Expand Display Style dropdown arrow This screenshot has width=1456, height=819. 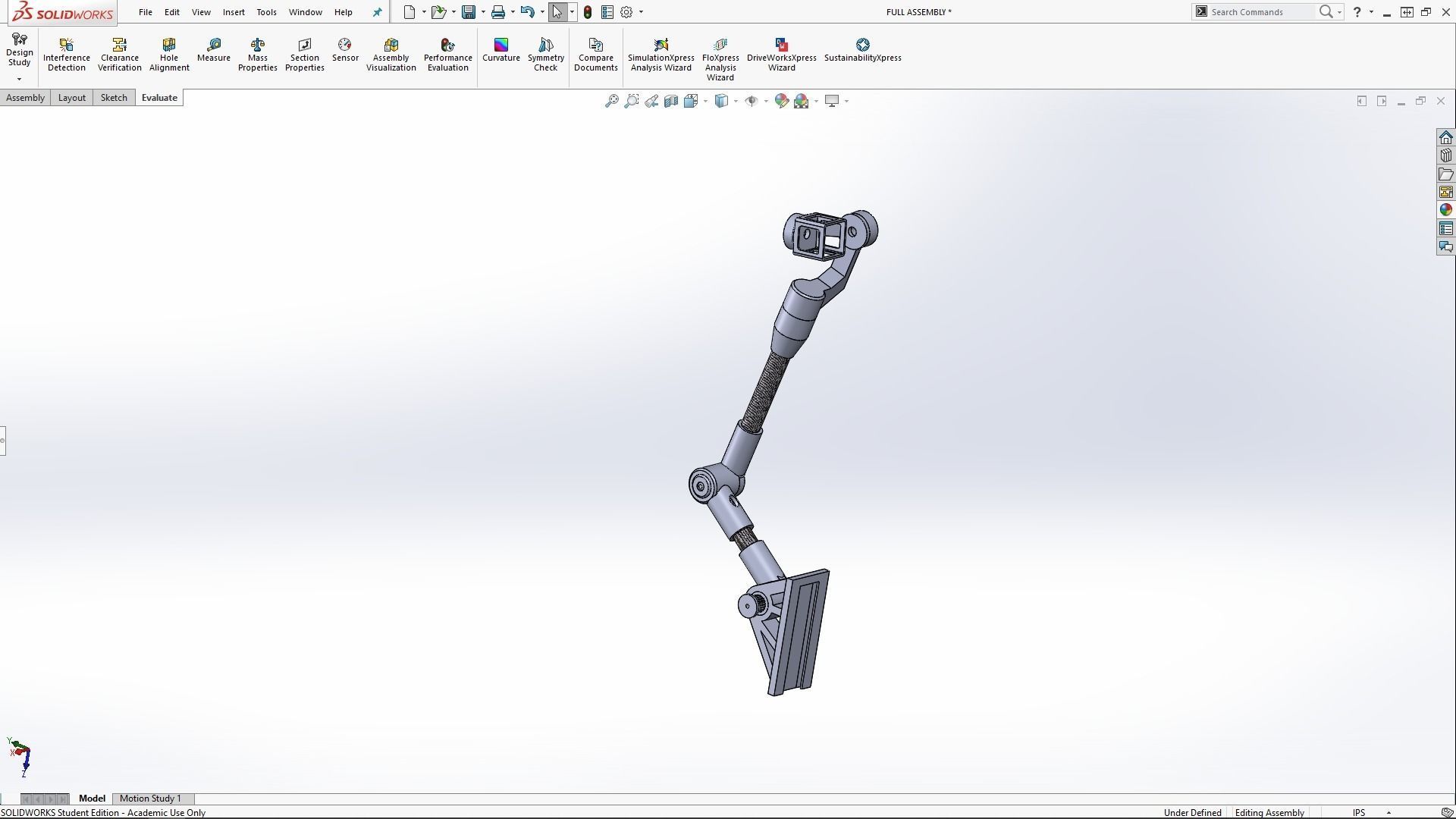[x=736, y=101]
